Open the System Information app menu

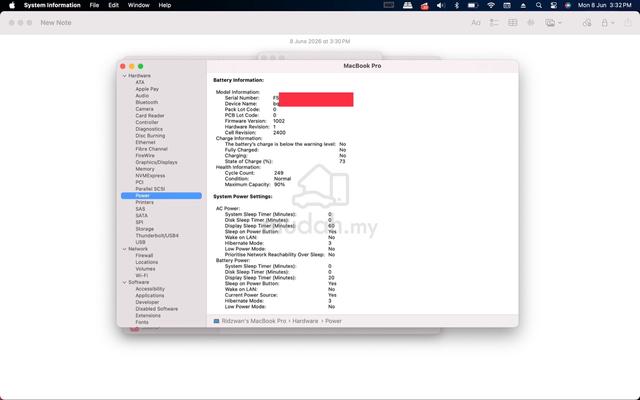click(52, 5)
